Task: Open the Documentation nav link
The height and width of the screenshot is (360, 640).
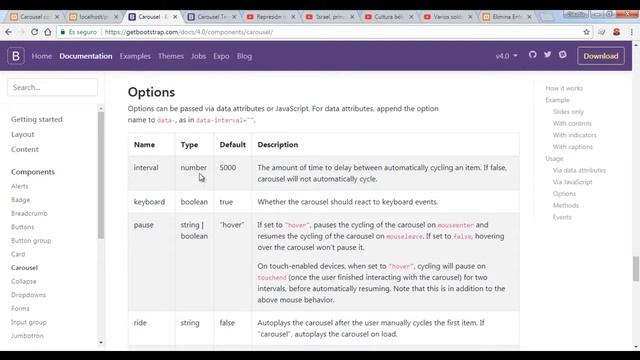Action: click(86, 56)
